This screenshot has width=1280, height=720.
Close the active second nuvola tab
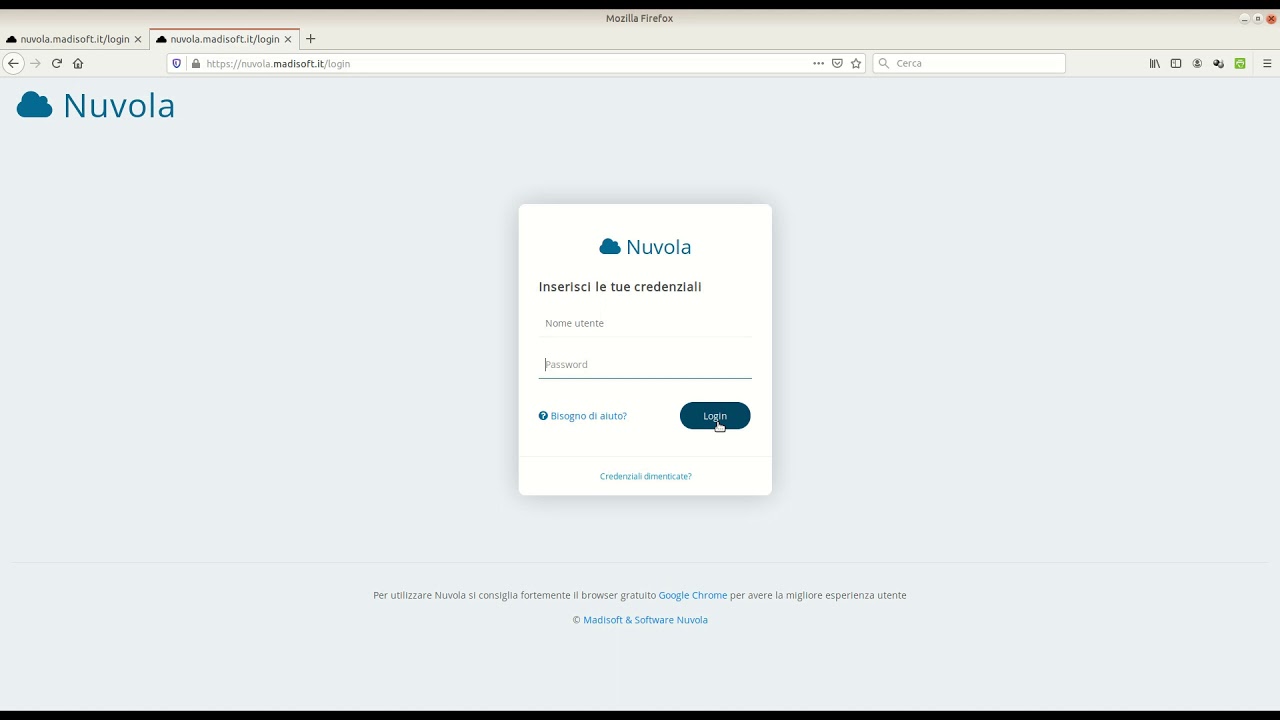point(288,39)
